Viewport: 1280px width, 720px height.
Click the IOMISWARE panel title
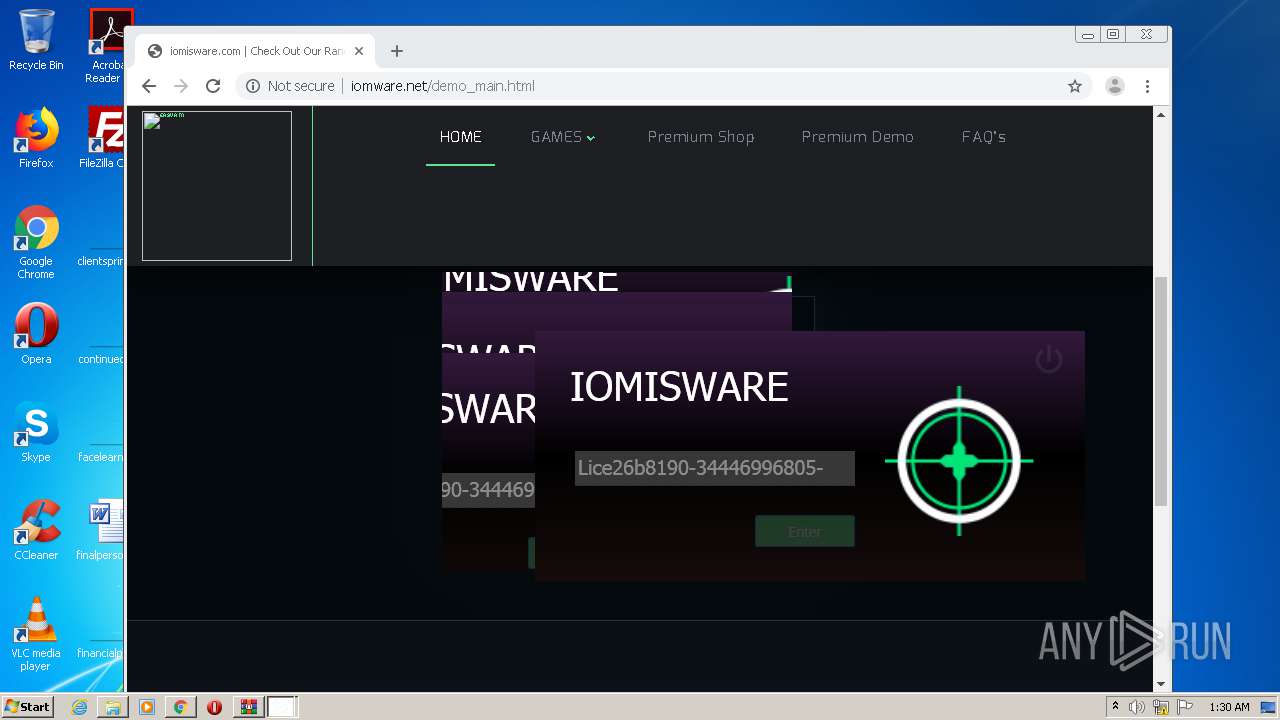pos(679,387)
